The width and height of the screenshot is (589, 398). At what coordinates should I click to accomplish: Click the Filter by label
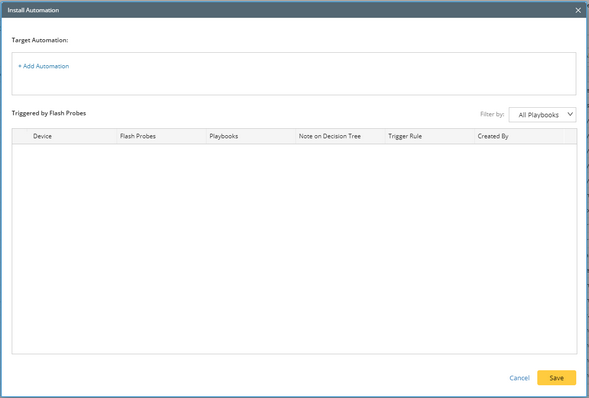click(x=492, y=114)
